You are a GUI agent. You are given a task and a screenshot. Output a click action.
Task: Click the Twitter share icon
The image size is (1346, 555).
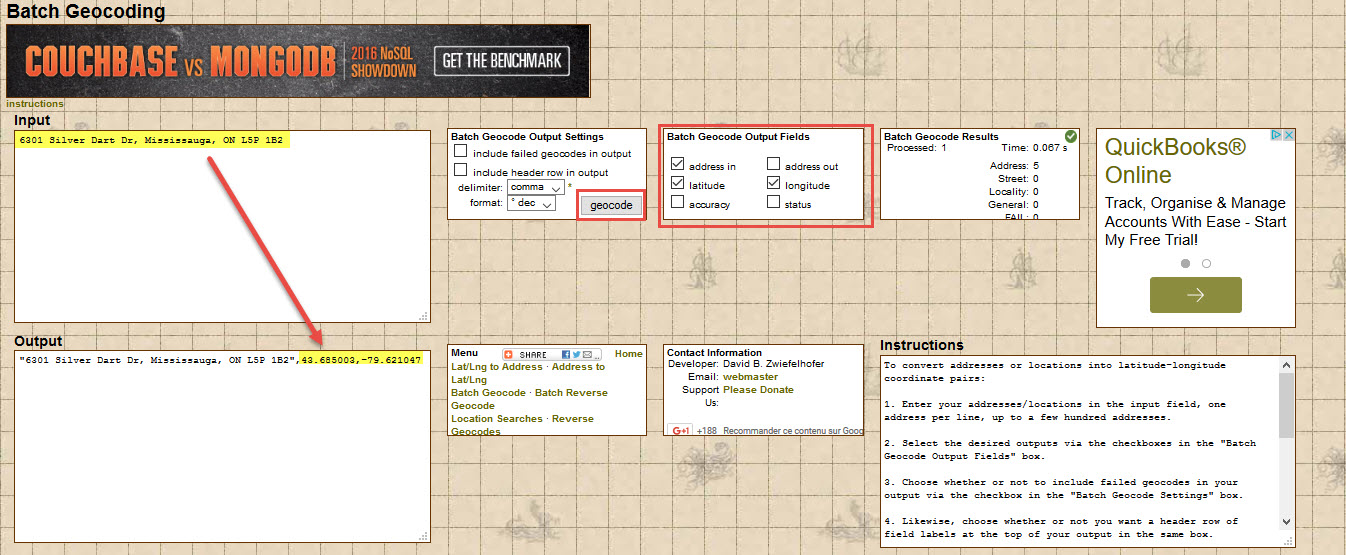577,355
